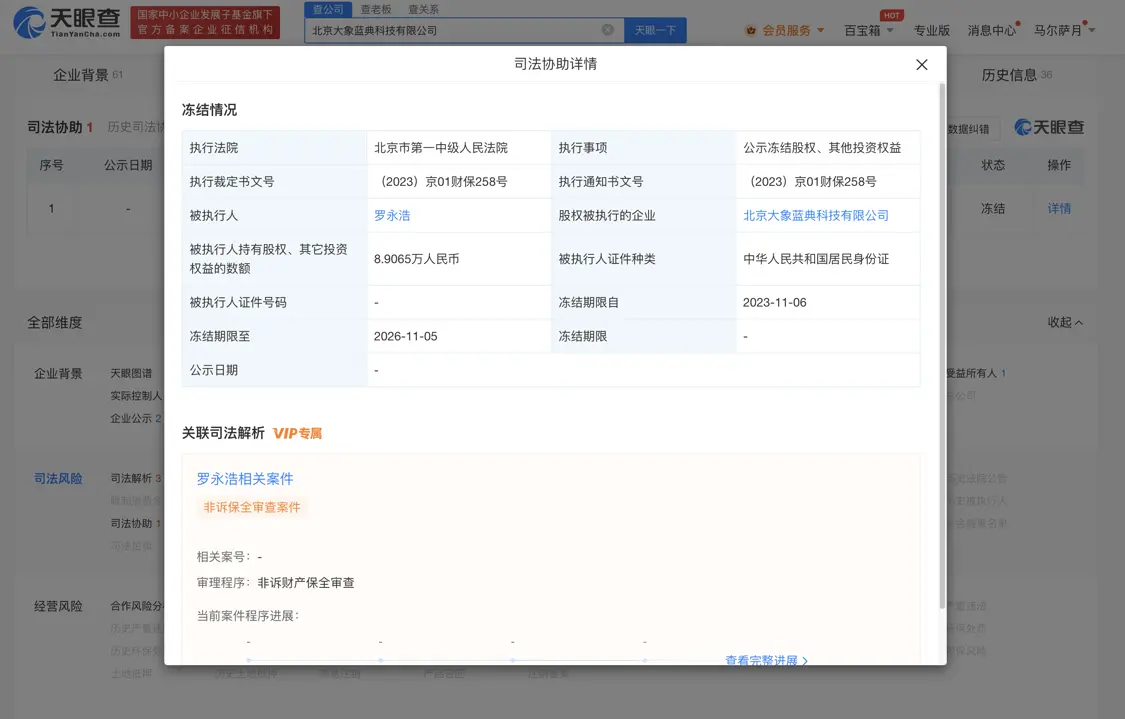This screenshot has width=1125, height=719.
Task: Click 天眼图谱 in the background dimension list
Action: pos(131,373)
